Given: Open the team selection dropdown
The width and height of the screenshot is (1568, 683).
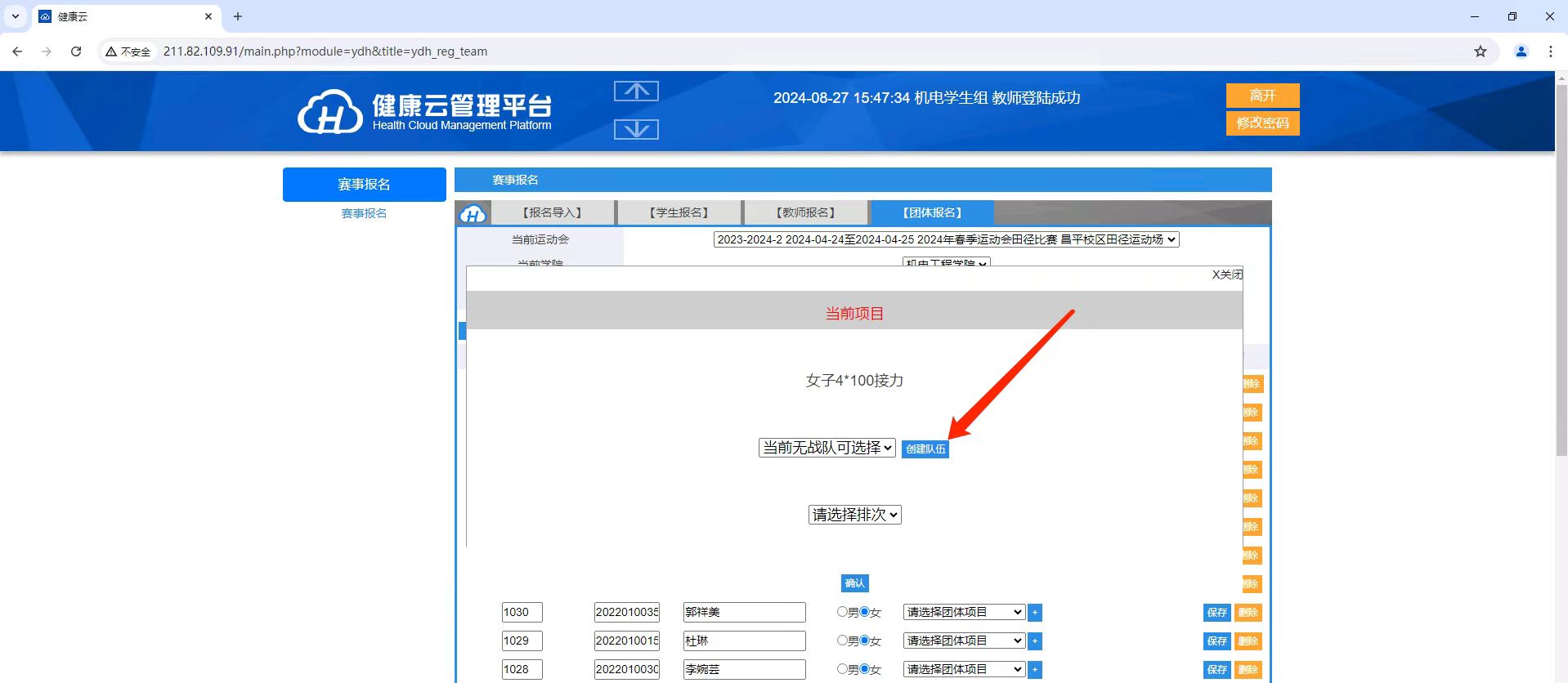Looking at the screenshot, I should pos(827,448).
